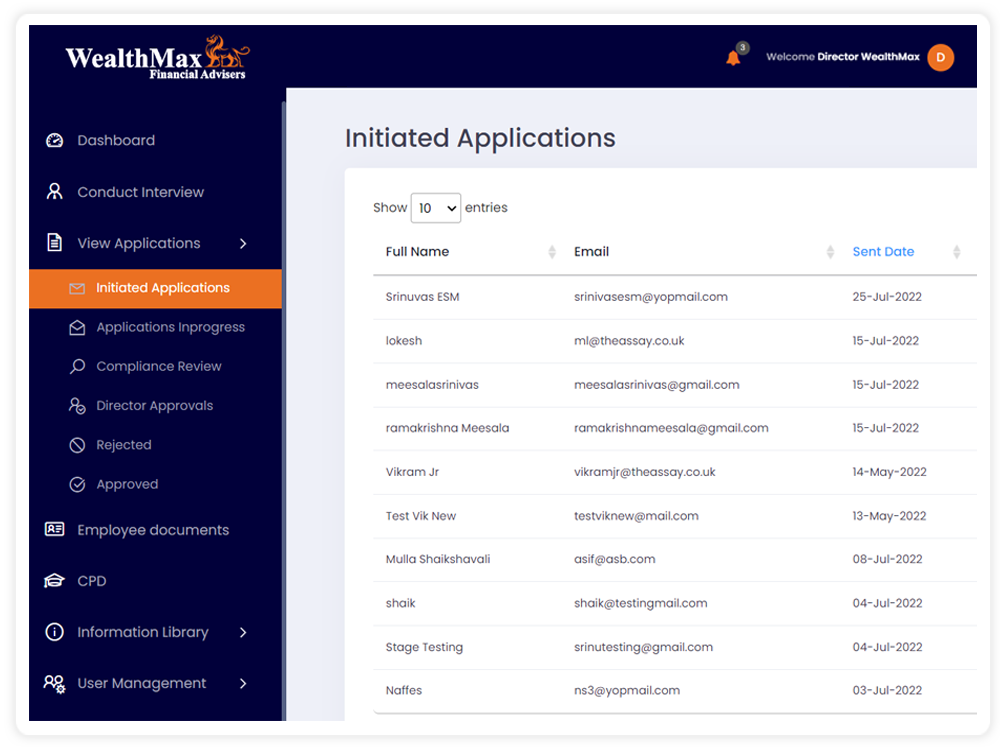Click email ramakrishnameesala@gmail.com
The width and height of the screenshot is (1000, 753).
671,428
